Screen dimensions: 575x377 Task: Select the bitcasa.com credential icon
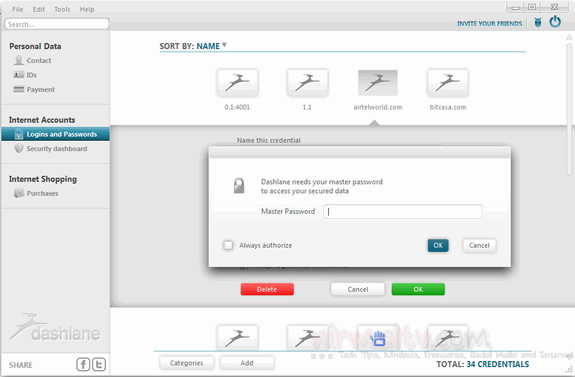point(447,83)
